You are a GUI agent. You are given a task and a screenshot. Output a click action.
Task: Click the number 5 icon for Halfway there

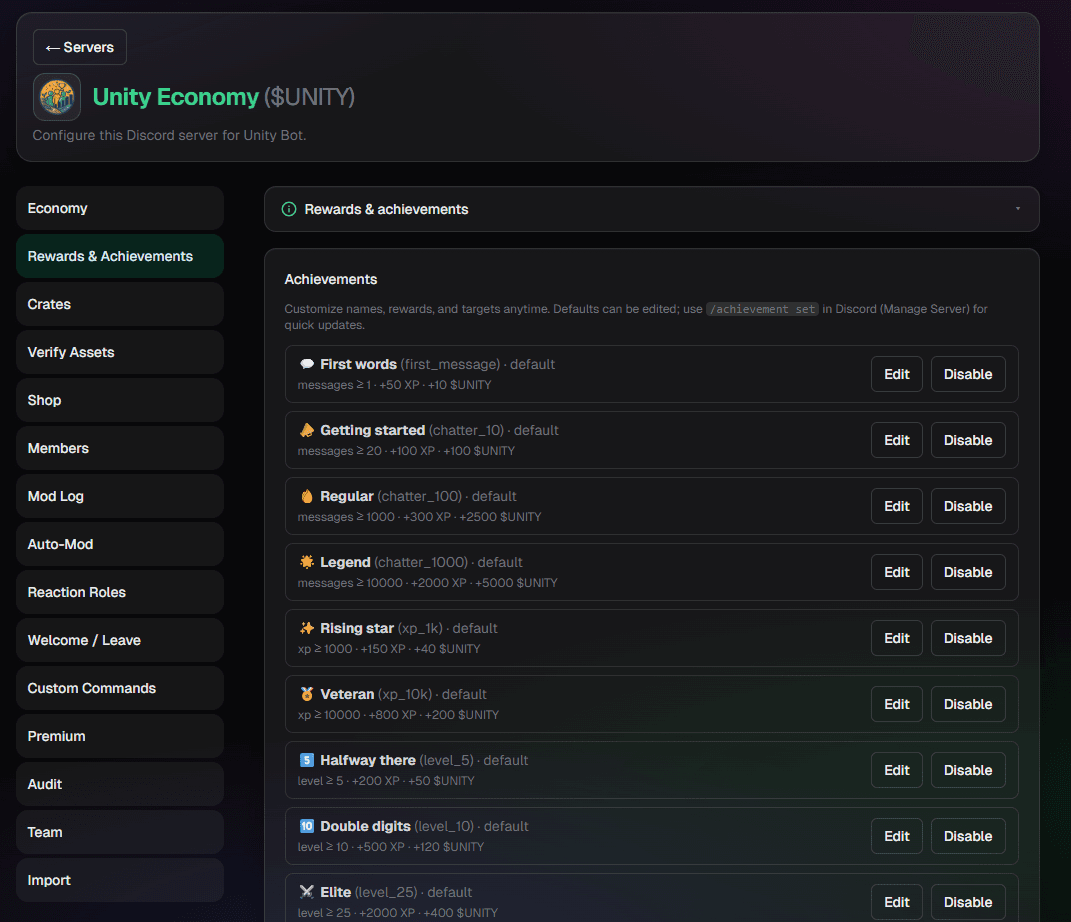307,760
